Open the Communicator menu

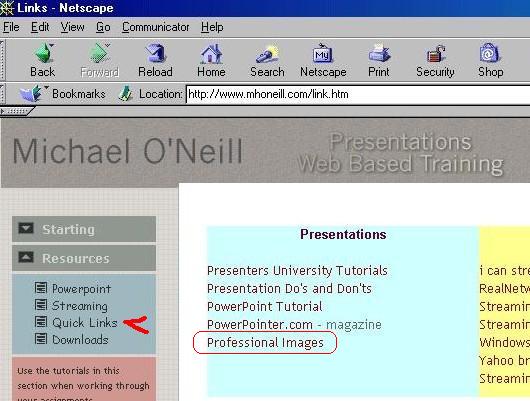(x=155, y=27)
